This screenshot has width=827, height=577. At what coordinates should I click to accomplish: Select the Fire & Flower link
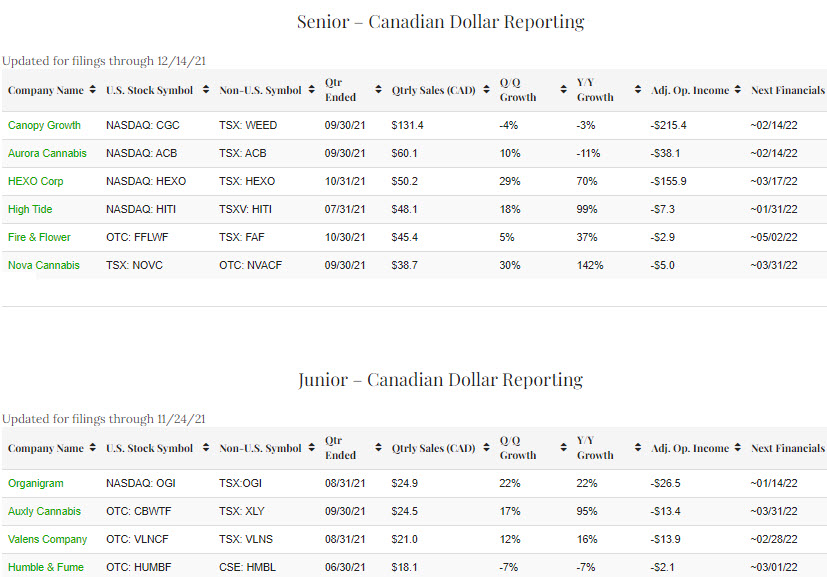click(40, 237)
